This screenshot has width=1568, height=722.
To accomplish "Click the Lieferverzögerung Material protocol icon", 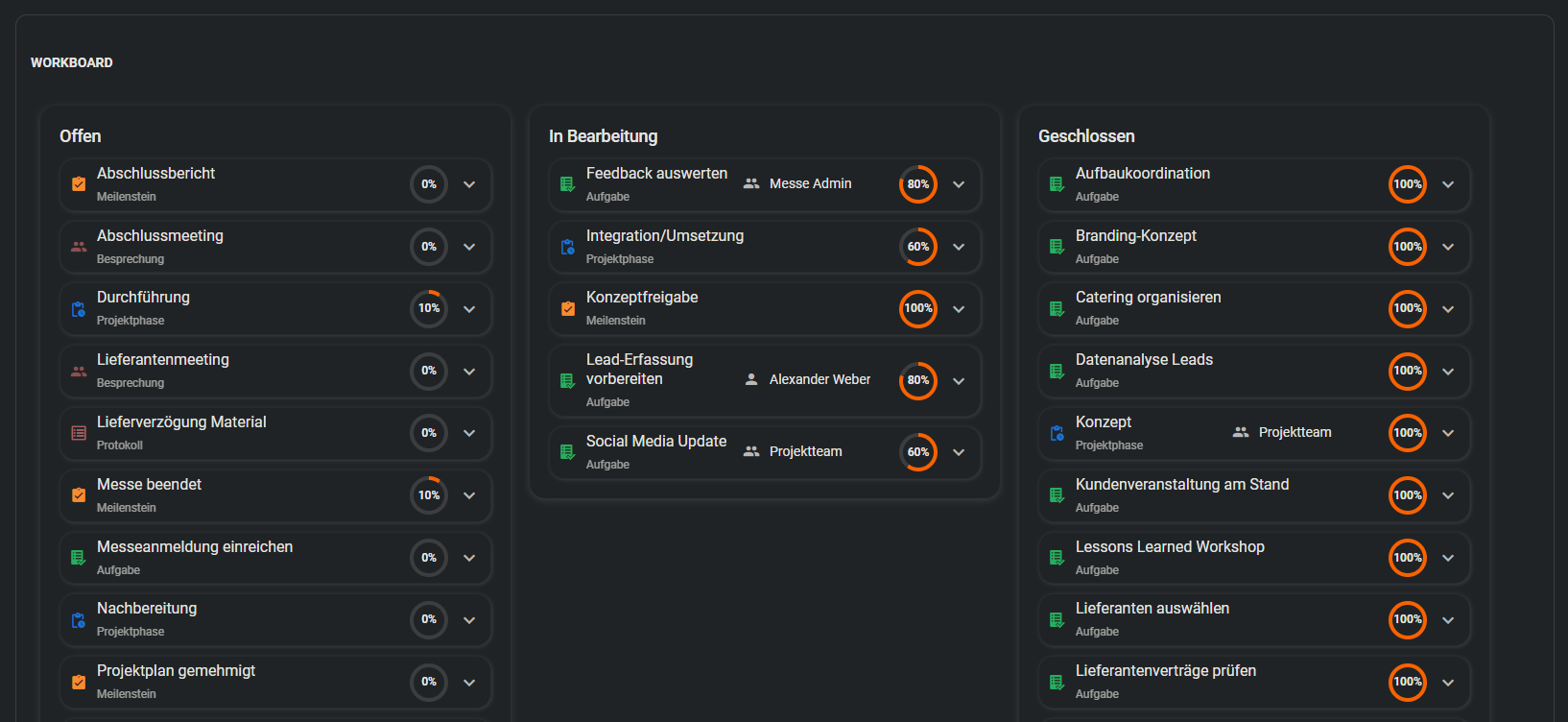I will [79, 433].
